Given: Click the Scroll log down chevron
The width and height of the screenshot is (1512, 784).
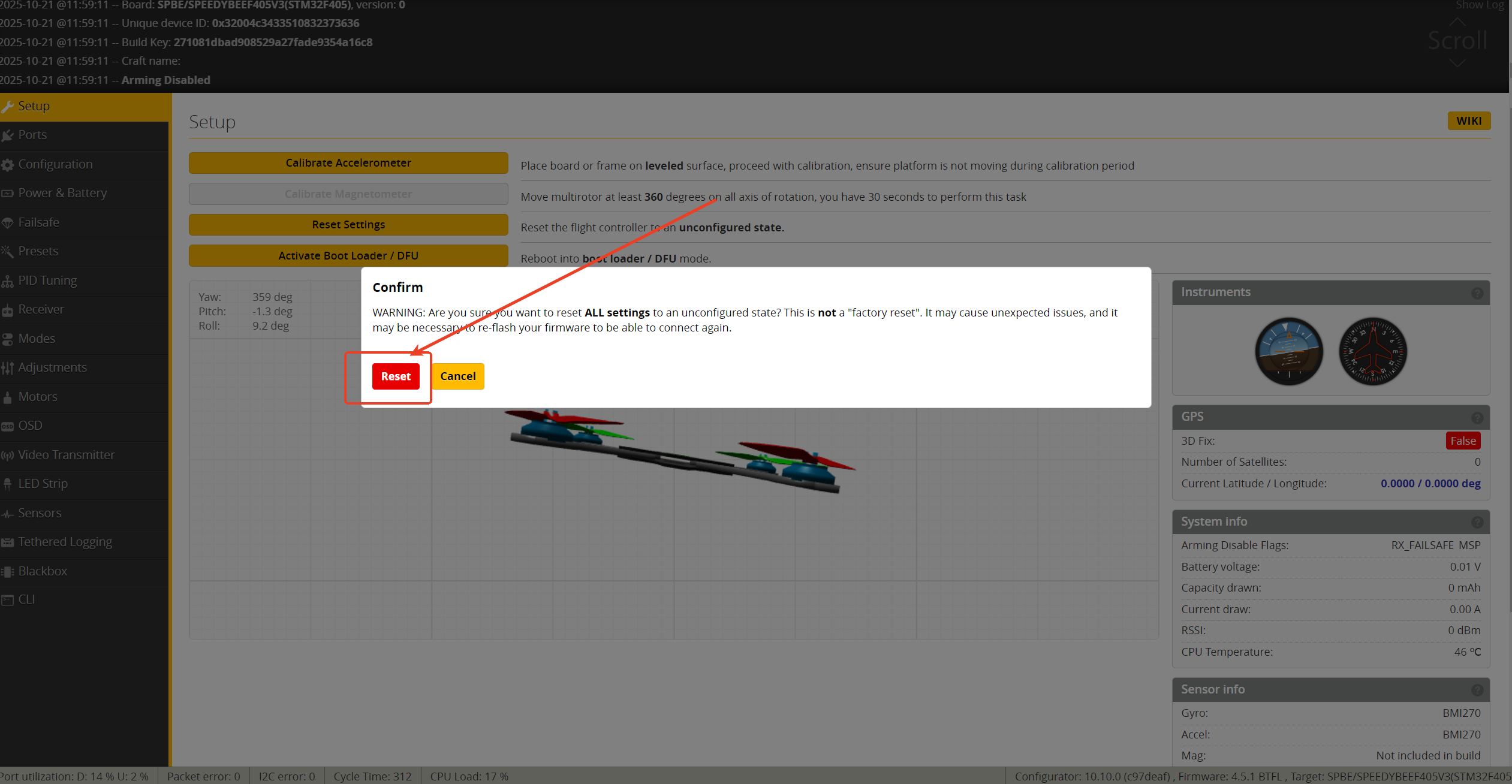Looking at the screenshot, I should click(x=1457, y=64).
